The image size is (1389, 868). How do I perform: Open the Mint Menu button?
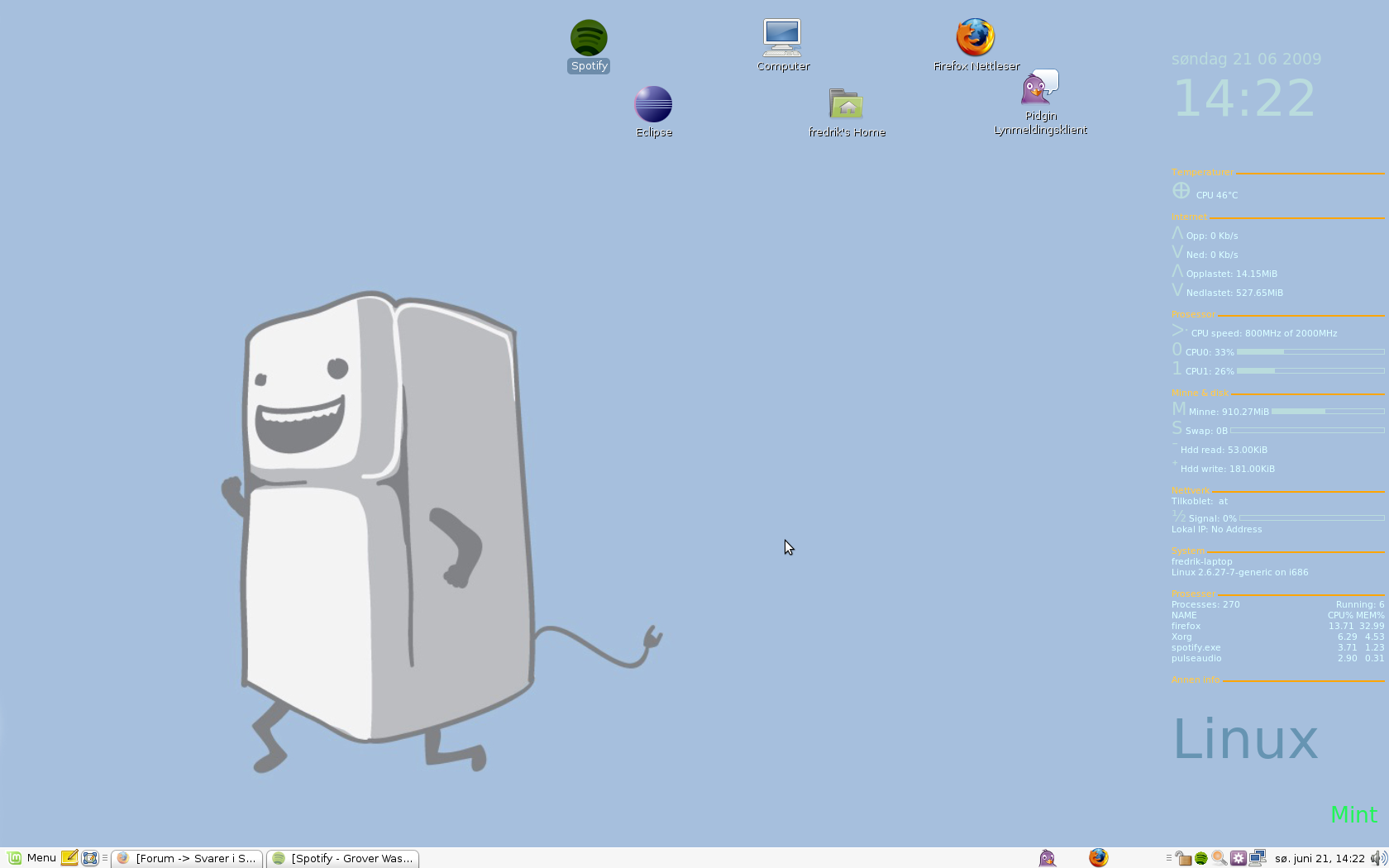point(32,858)
